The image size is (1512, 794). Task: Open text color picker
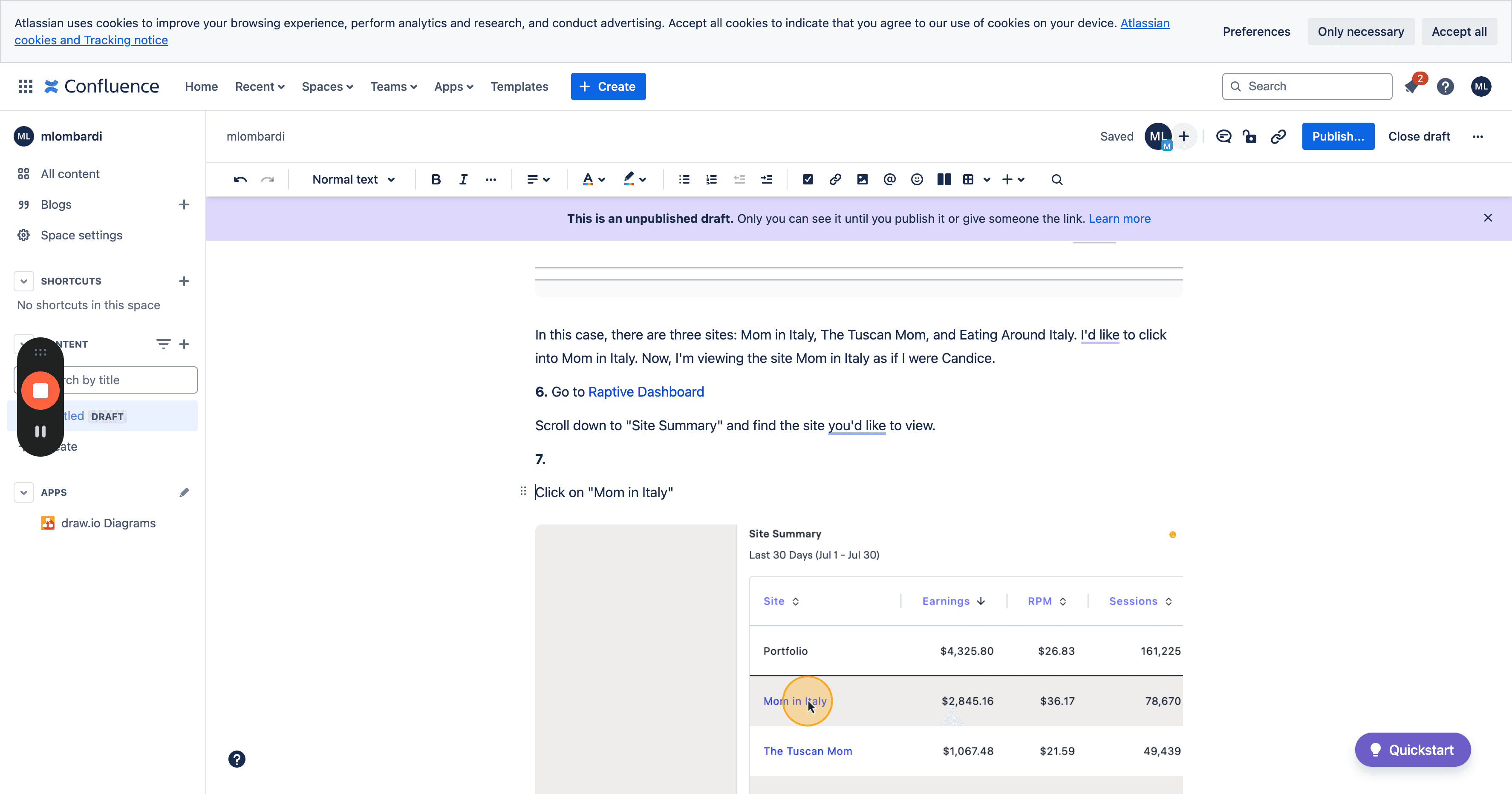[593, 180]
